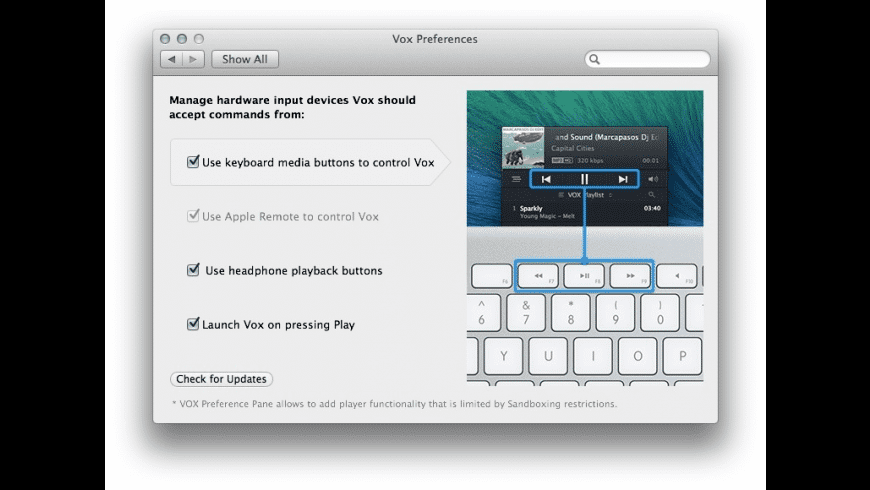Focus the preferences search field
The width and height of the screenshot is (870, 490).
647,59
